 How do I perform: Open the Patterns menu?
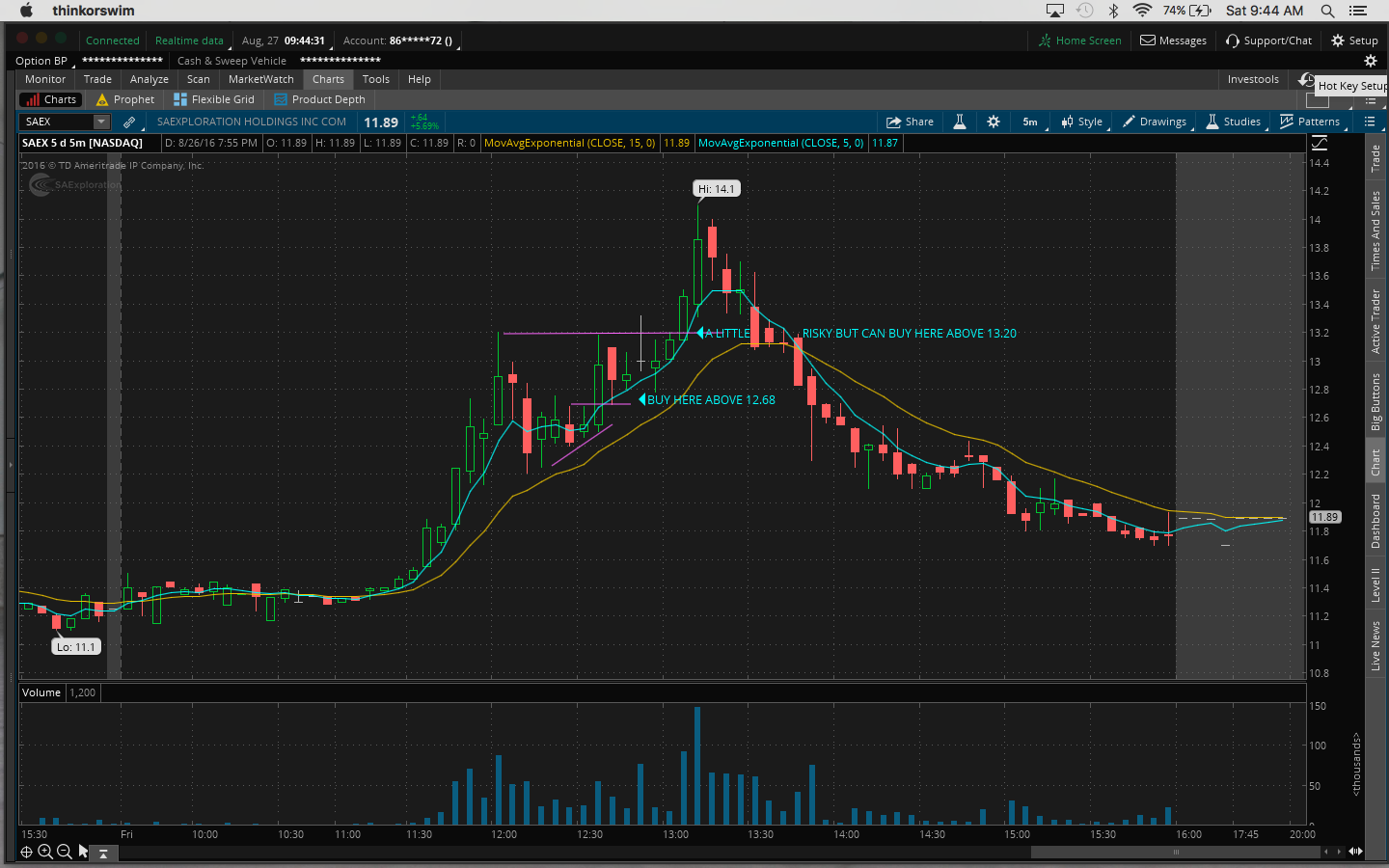click(x=1310, y=122)
